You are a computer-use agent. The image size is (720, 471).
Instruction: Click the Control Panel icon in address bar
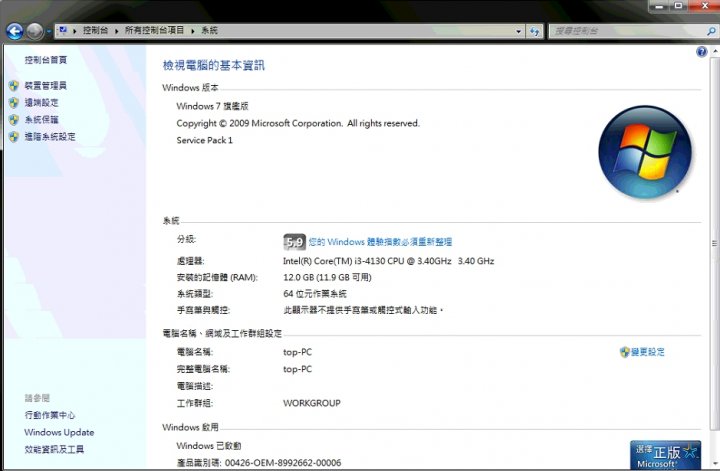pyautogui.click(x=63, y=30)
